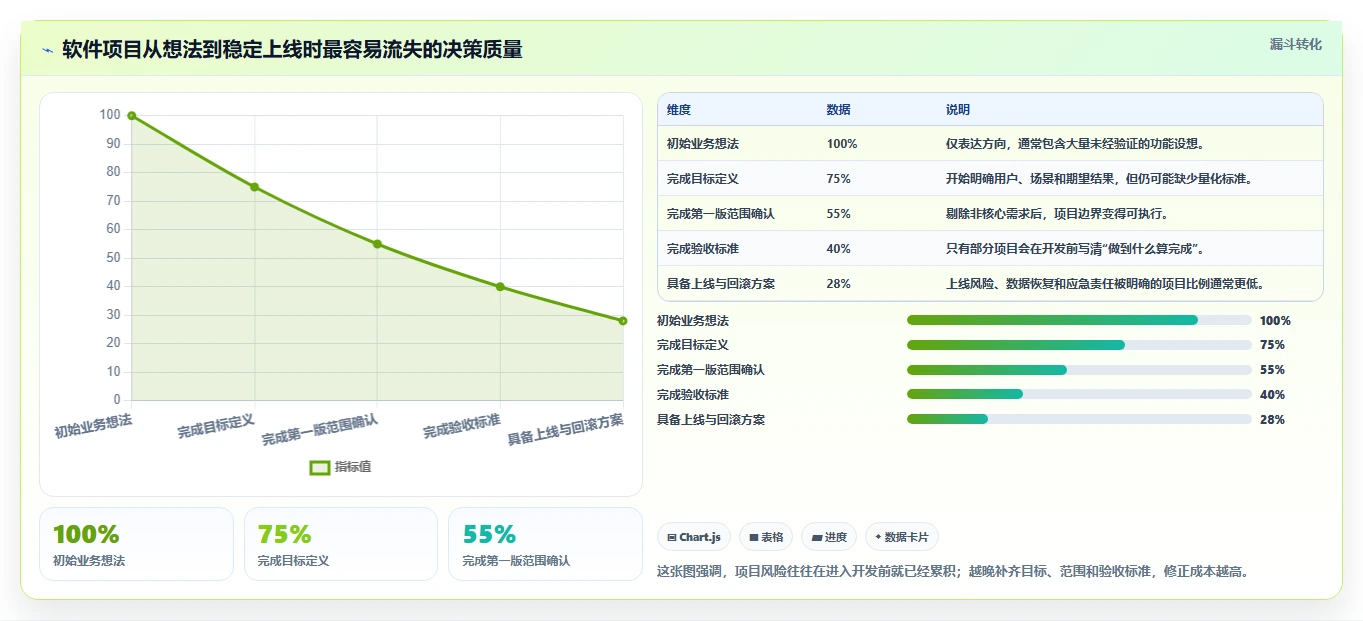Click the 完成第一版范围确认 progress bar
The width and height of the screenshot is (1363, 621).
pyautogui.click(x=1079, y=370)
